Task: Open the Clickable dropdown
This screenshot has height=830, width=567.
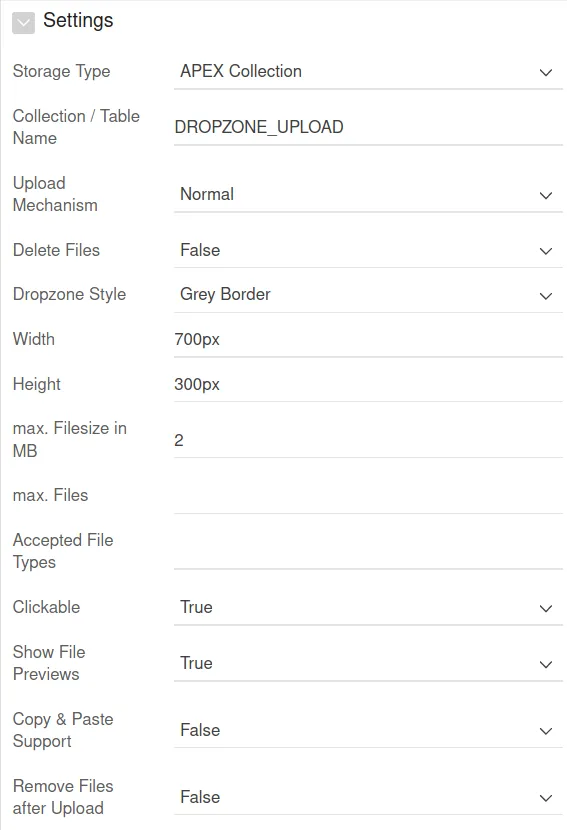Action: click(x=368, y=608)
